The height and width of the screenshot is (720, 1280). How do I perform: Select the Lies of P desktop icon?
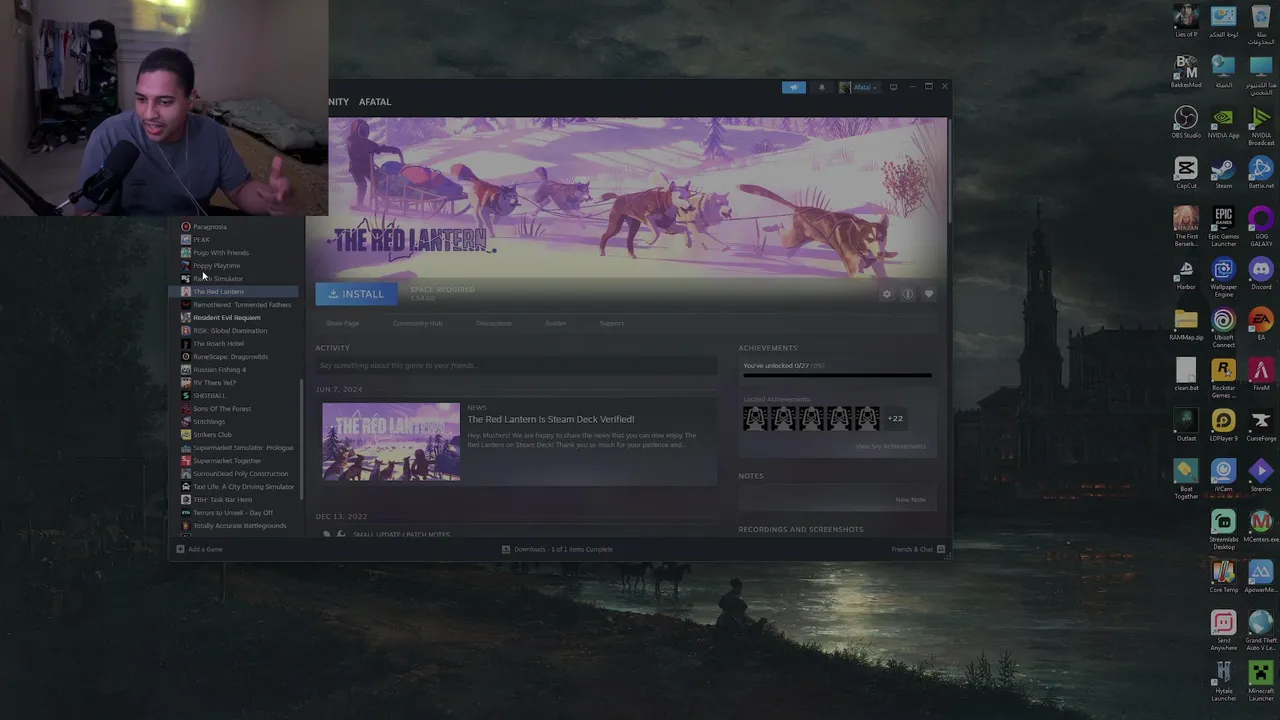[x=1186, y=21]
